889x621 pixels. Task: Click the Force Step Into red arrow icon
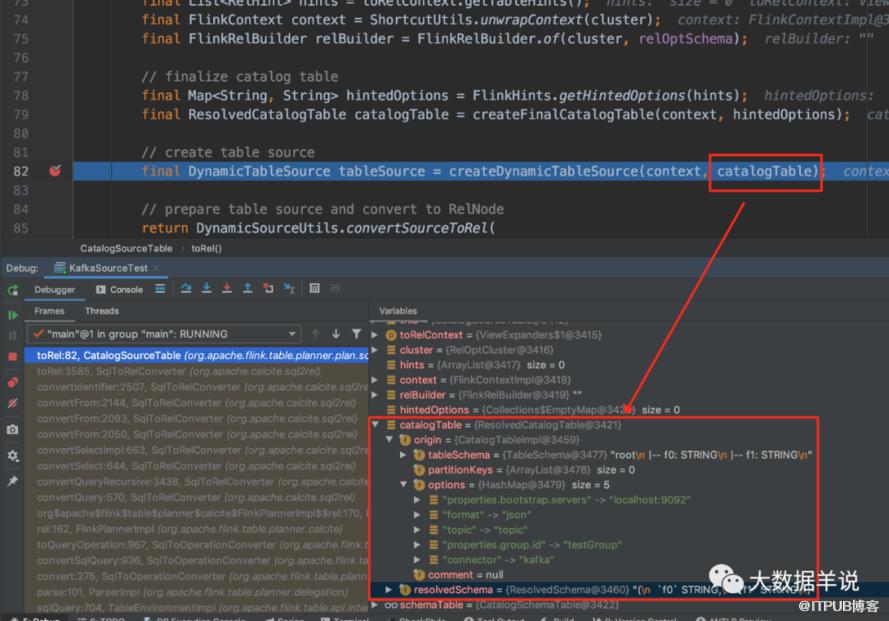(227, 289)
